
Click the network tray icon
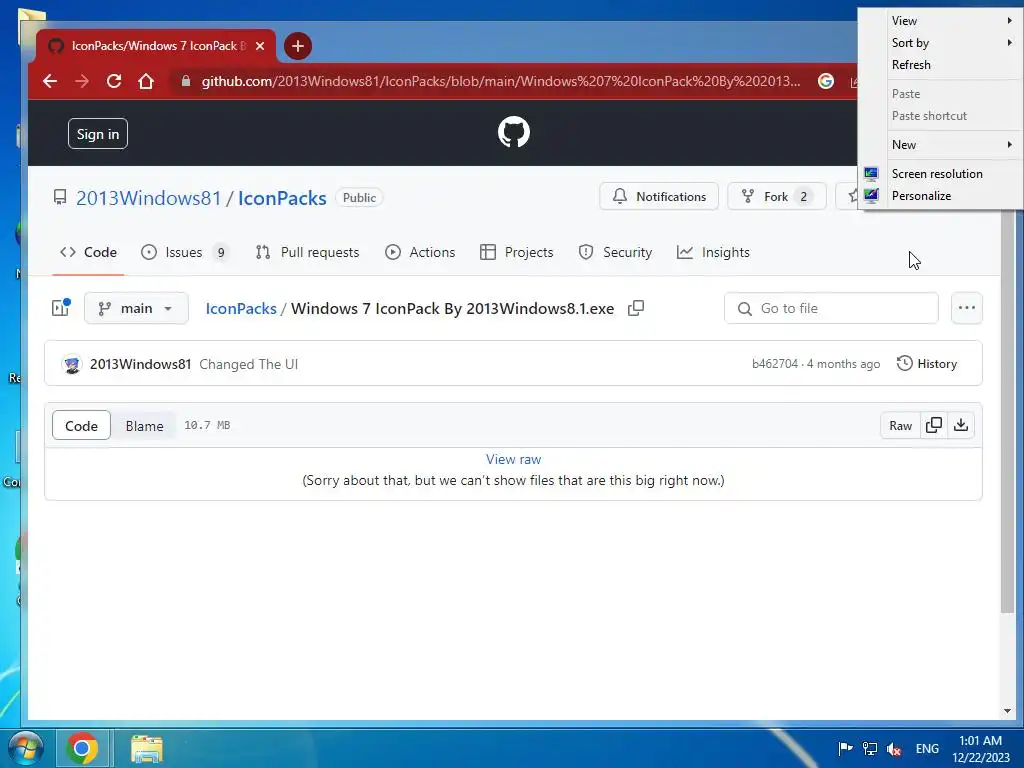pos(870,748)
